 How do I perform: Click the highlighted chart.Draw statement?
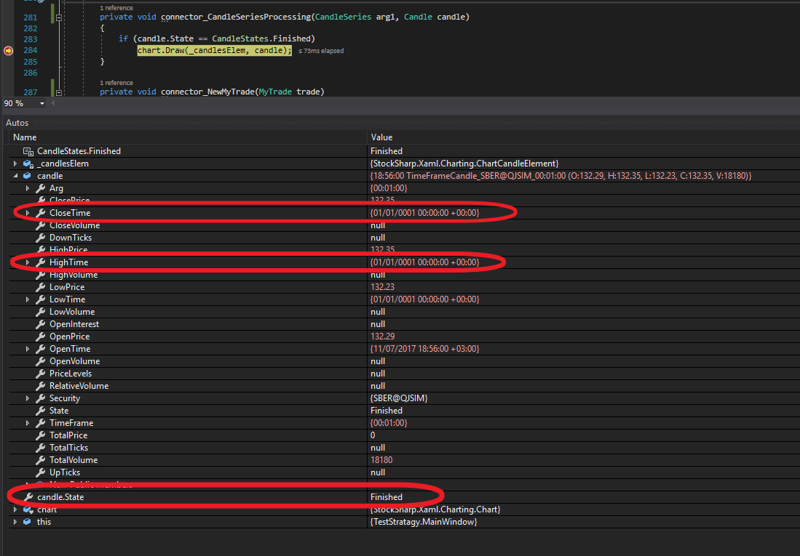pyautogui.click(x=214, y=50)
